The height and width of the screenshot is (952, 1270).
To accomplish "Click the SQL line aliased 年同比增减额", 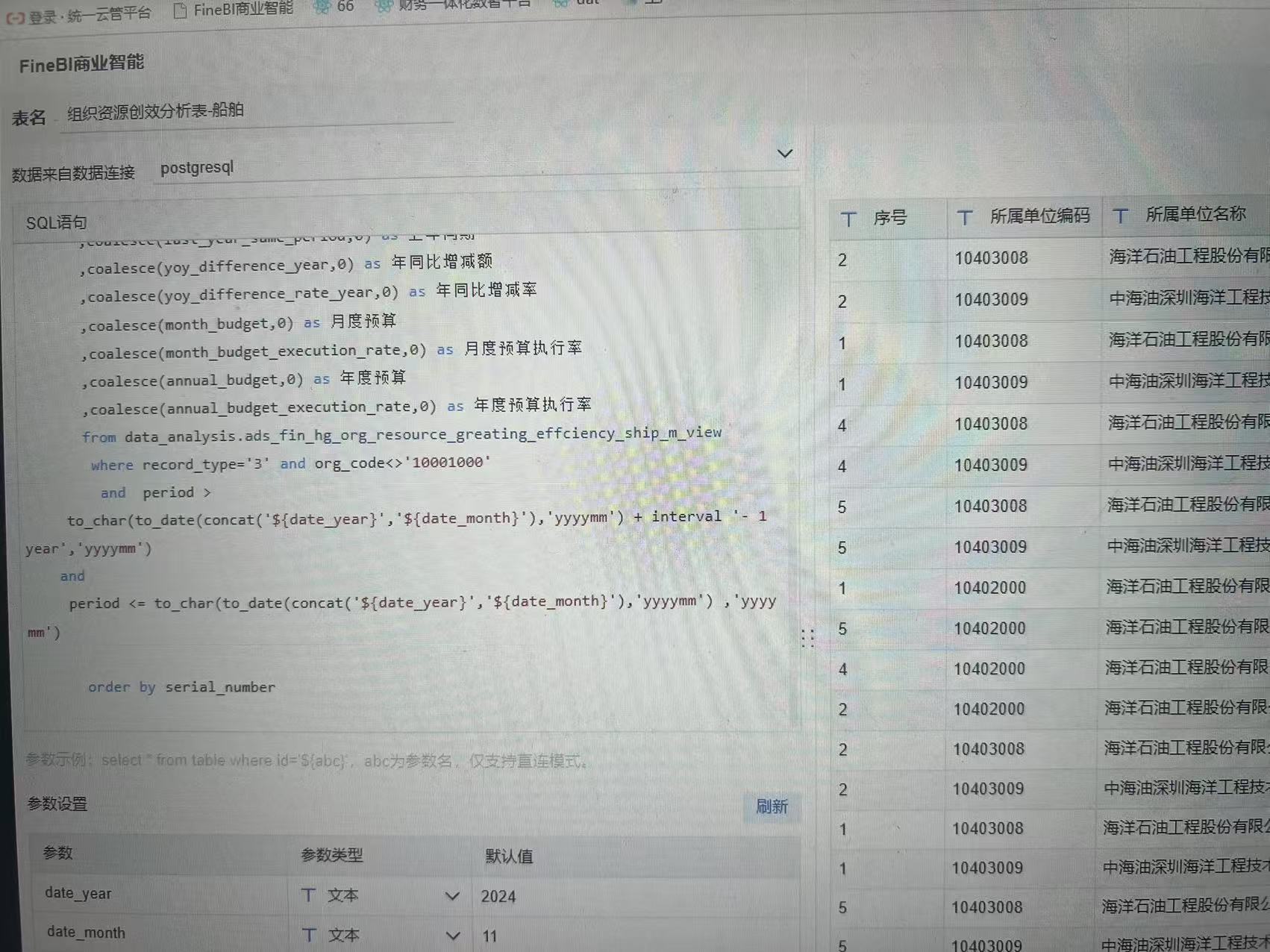I will (286, 263).
